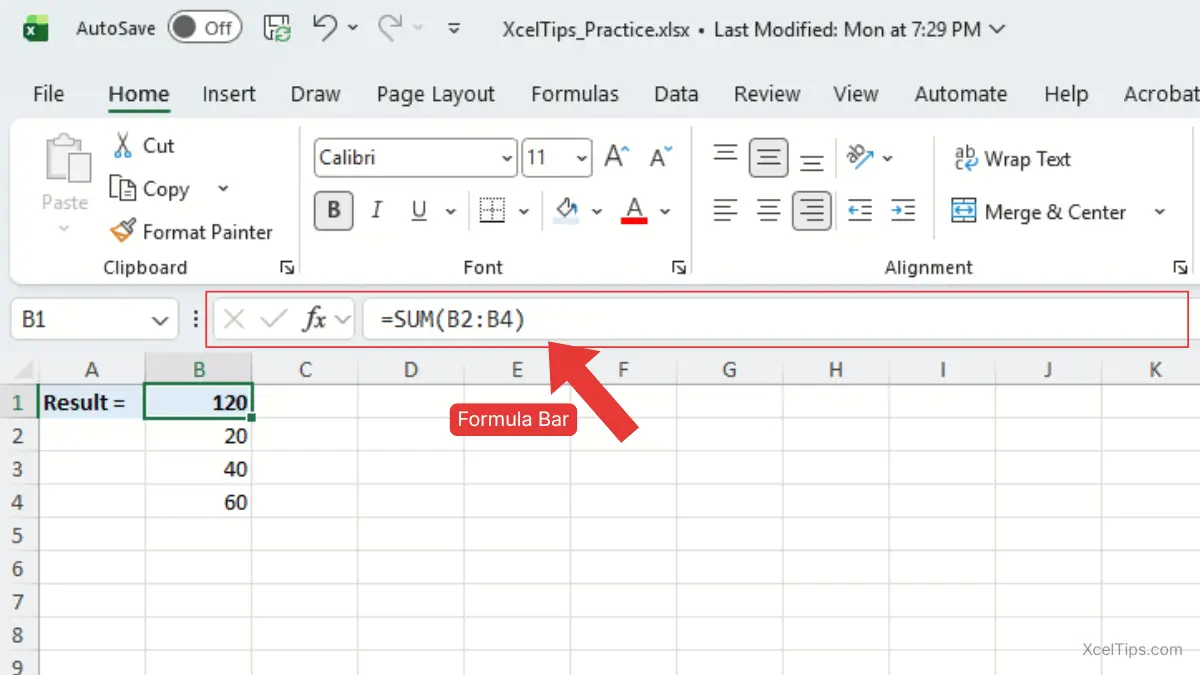
Task: Apply italic formatting with the I icon
Action: pyautogui.click(x=377, y=211)
